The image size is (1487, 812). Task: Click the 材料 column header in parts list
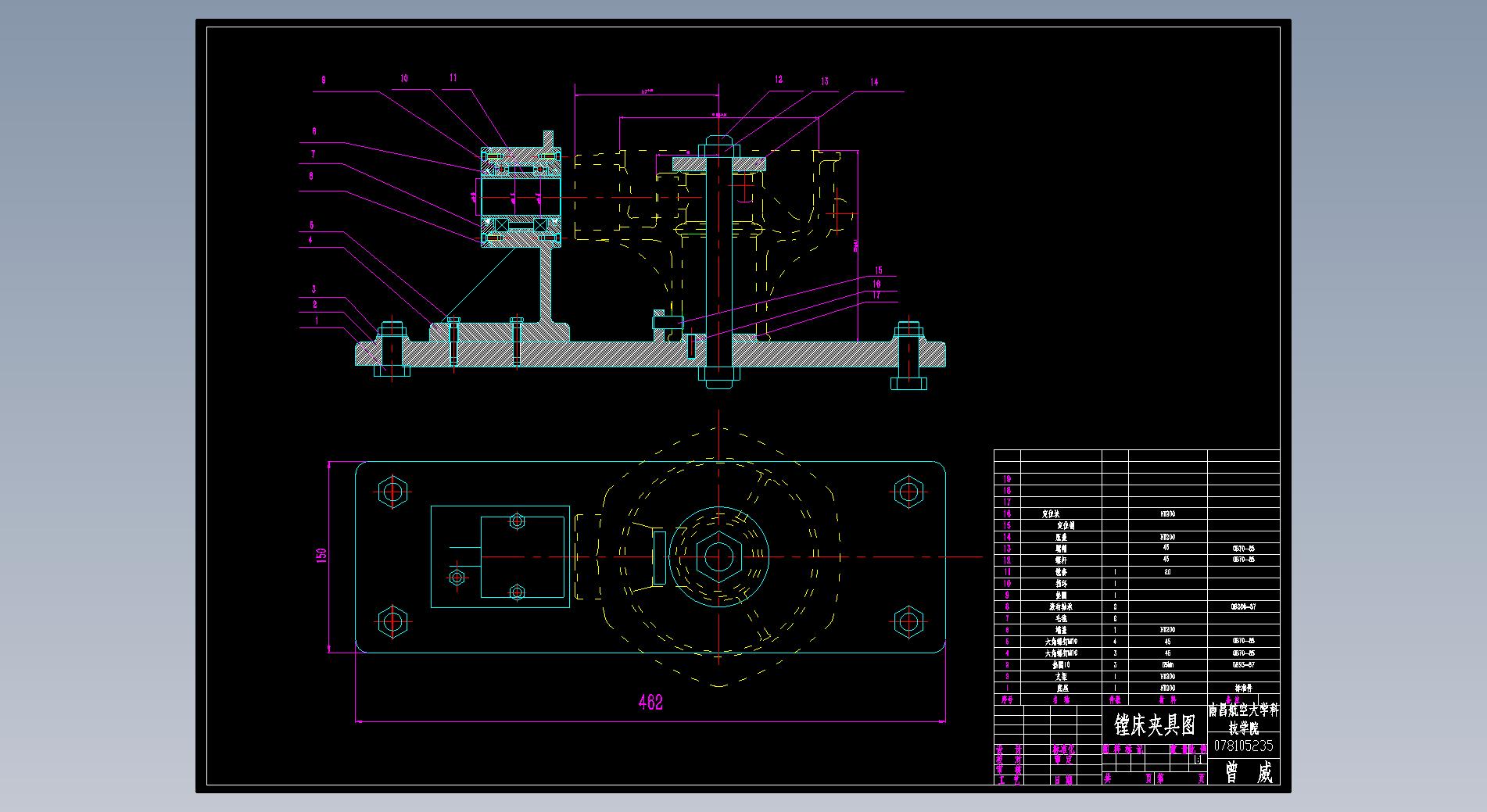pos(1167,700)
